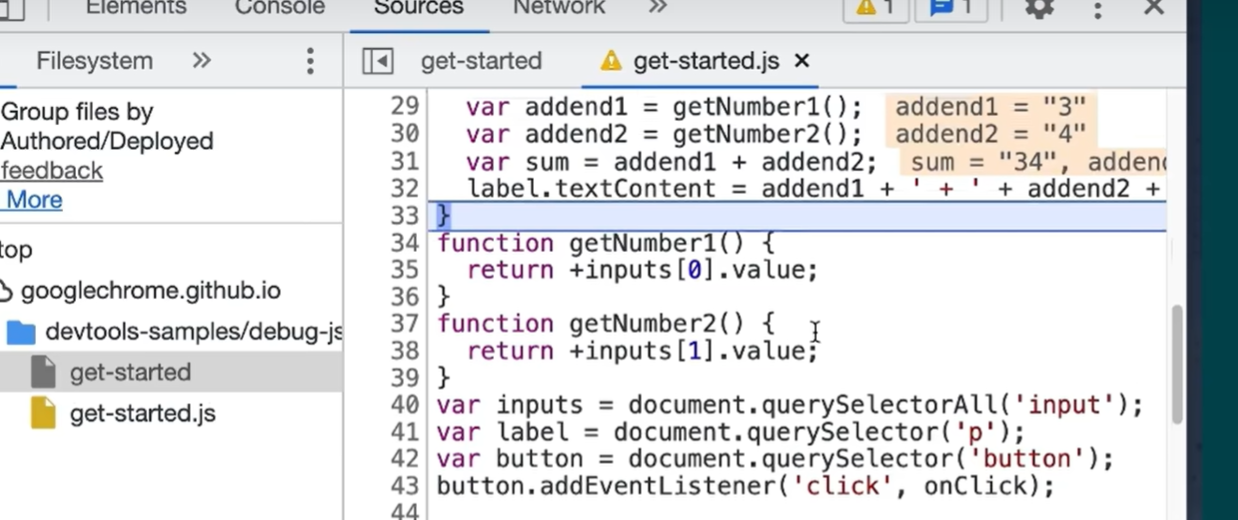
Task: Set breakpoint on line number 30
Action: [404, 134]
